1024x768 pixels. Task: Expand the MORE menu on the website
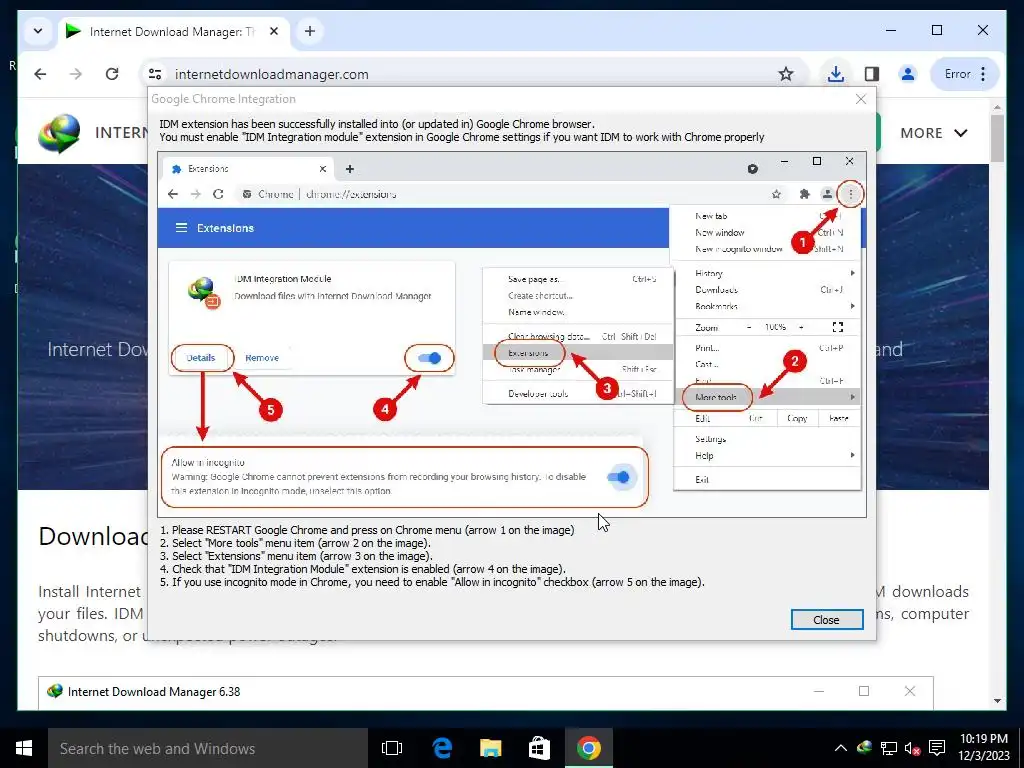pyautogui.click(x=933, y=133)
